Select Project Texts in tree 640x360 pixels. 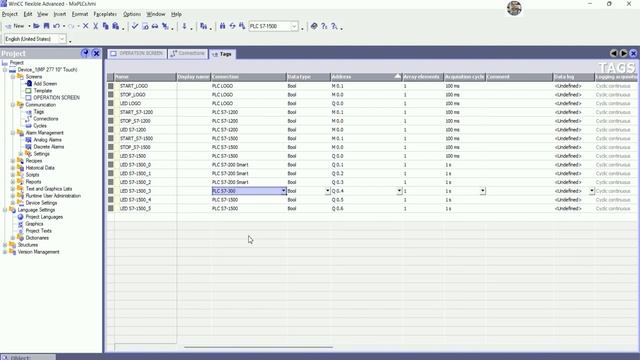[x=38, y=231]
